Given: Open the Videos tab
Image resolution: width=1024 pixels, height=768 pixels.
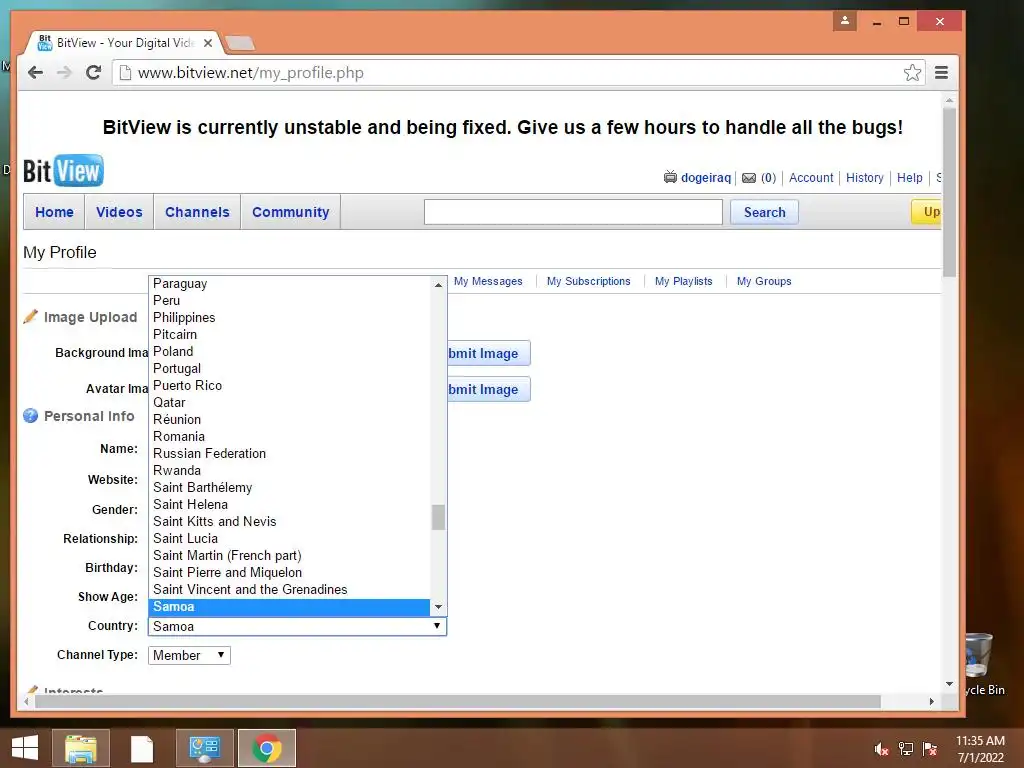Looking at the screenshot, I should click(x=119, y=212).
